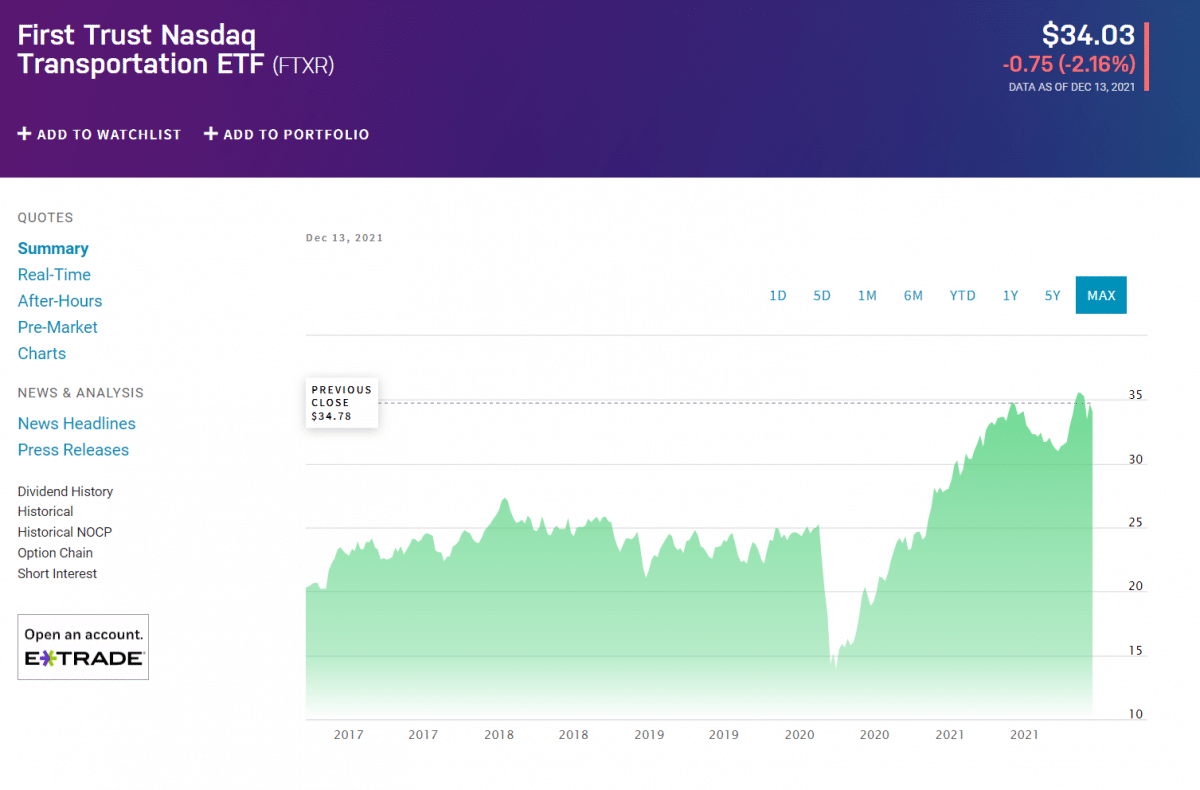The width and height of the screenshot is (1200, 790).
Task: Open News Headlines
Action: [x=77, y=423]
